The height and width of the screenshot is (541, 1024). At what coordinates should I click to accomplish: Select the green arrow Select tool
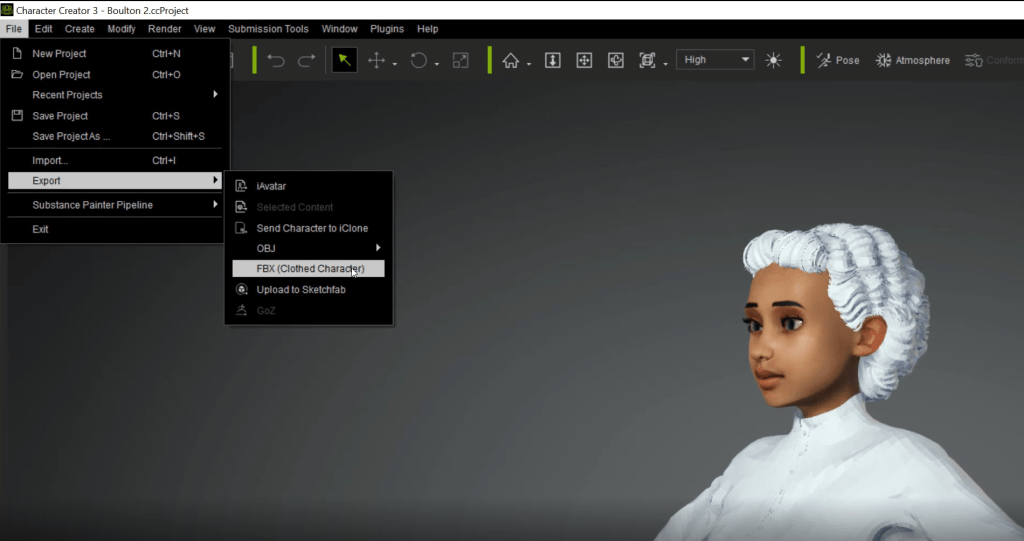(x=344, y=60)
